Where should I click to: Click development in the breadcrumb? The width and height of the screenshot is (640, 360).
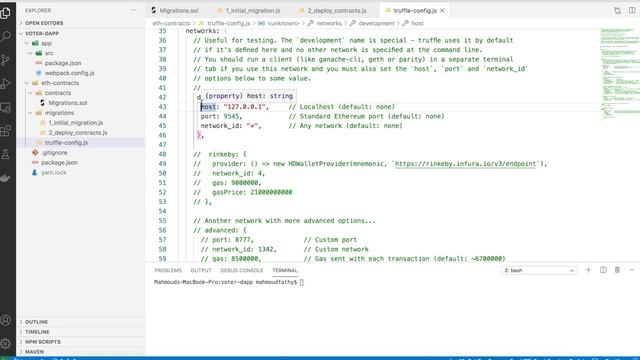376,23
